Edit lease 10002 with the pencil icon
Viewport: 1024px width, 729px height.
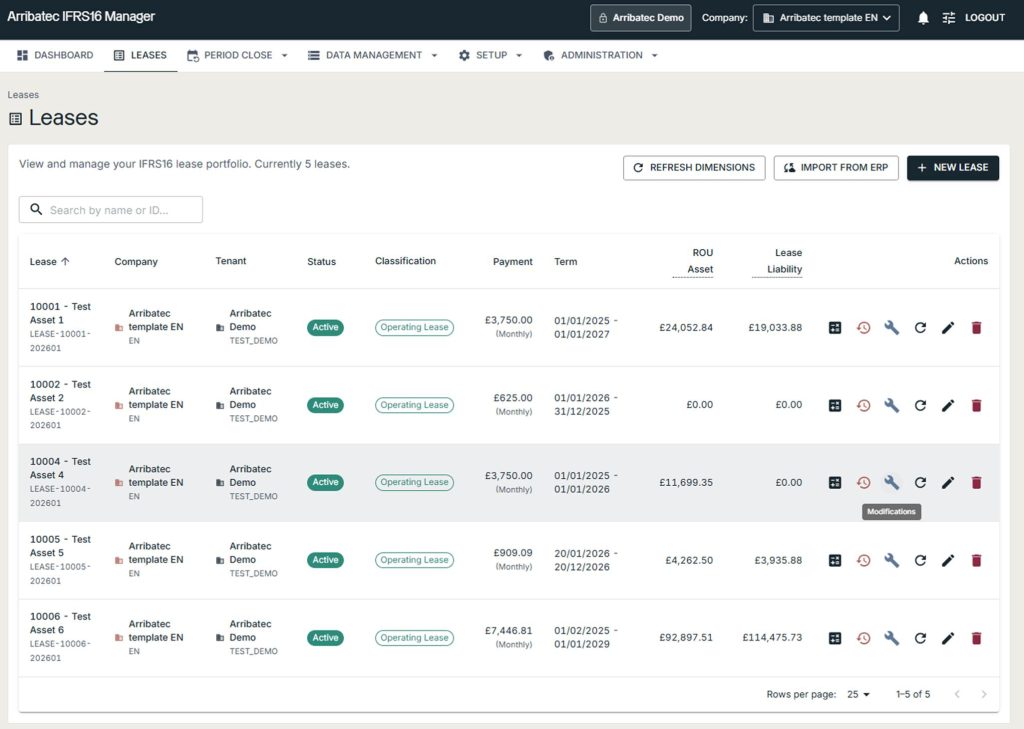tap(948, 406)
